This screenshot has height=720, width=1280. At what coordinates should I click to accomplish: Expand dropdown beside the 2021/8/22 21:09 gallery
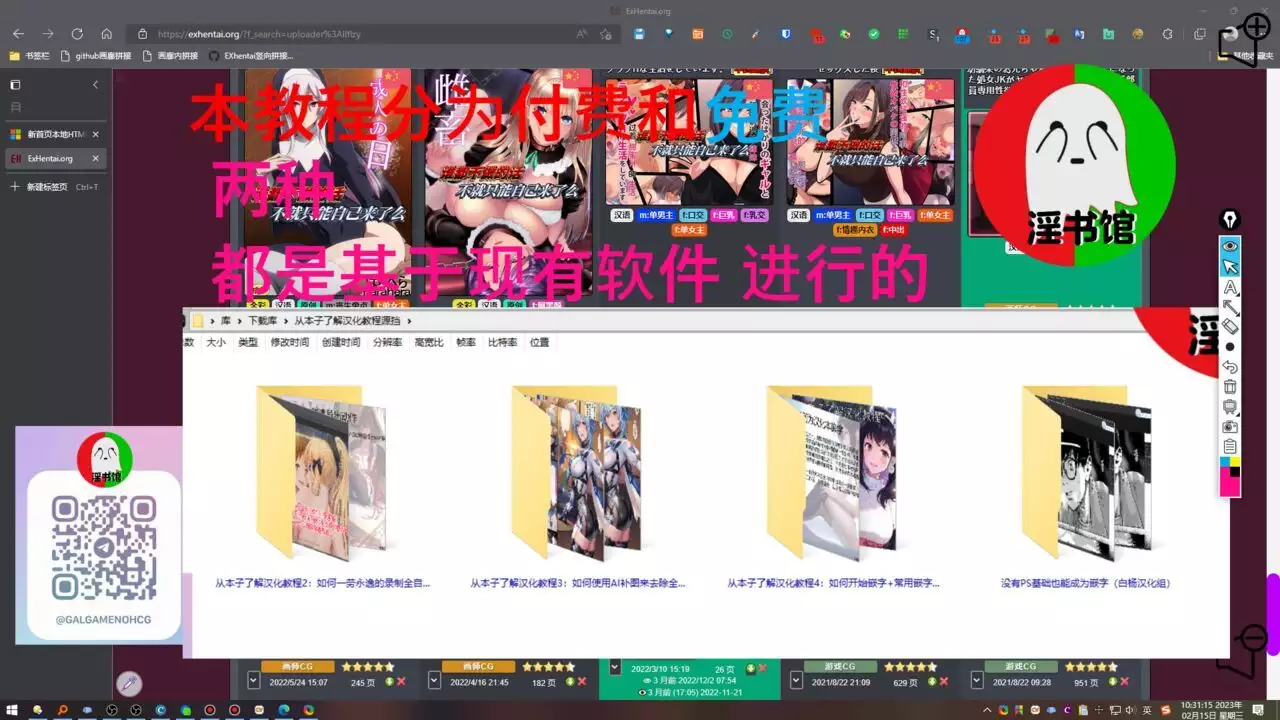pos(796,681)
